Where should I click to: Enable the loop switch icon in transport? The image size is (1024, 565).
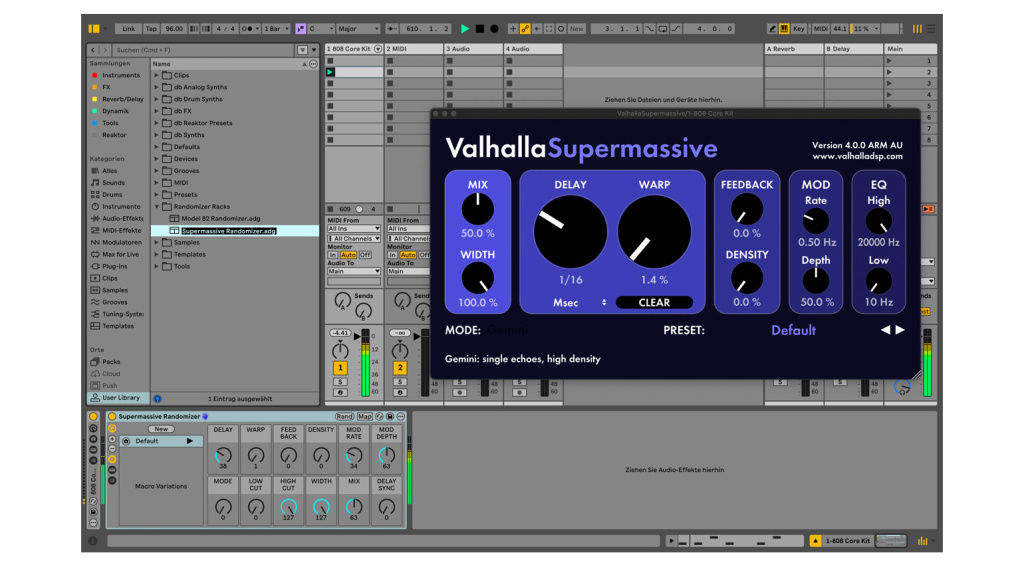tap(663, 29)
